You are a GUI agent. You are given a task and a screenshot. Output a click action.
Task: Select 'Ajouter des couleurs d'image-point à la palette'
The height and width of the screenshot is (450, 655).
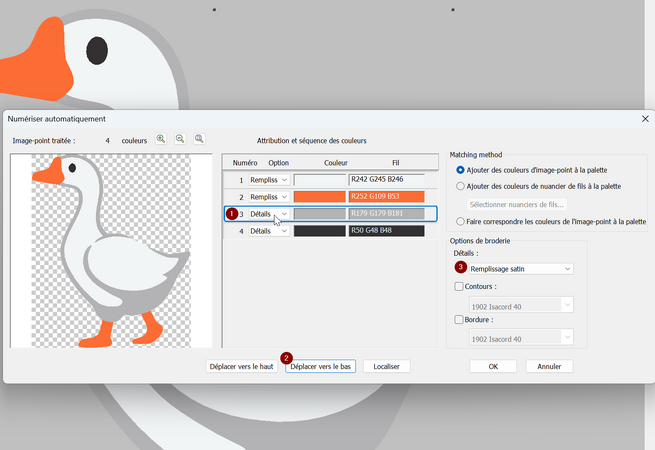pos(460,171)
